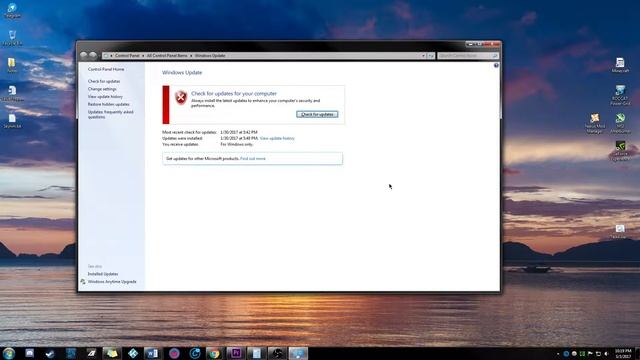The width and height of the screenshot is (640, 360).
Task: Open Adobe Premiere Pro from taskbar
Action: [236, 353]
